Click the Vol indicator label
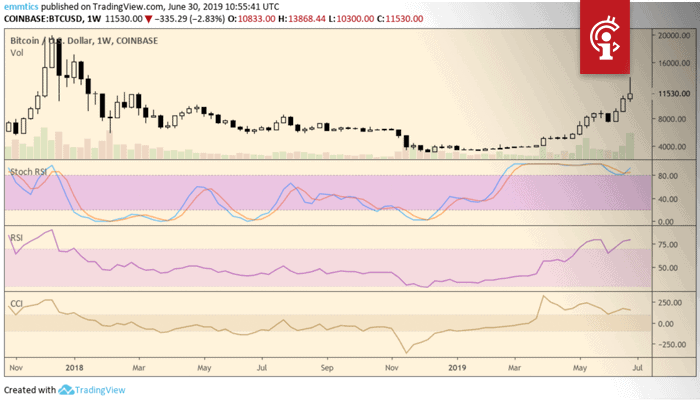The height and width of the screenshot is (400, 700). tap(17, 53)
